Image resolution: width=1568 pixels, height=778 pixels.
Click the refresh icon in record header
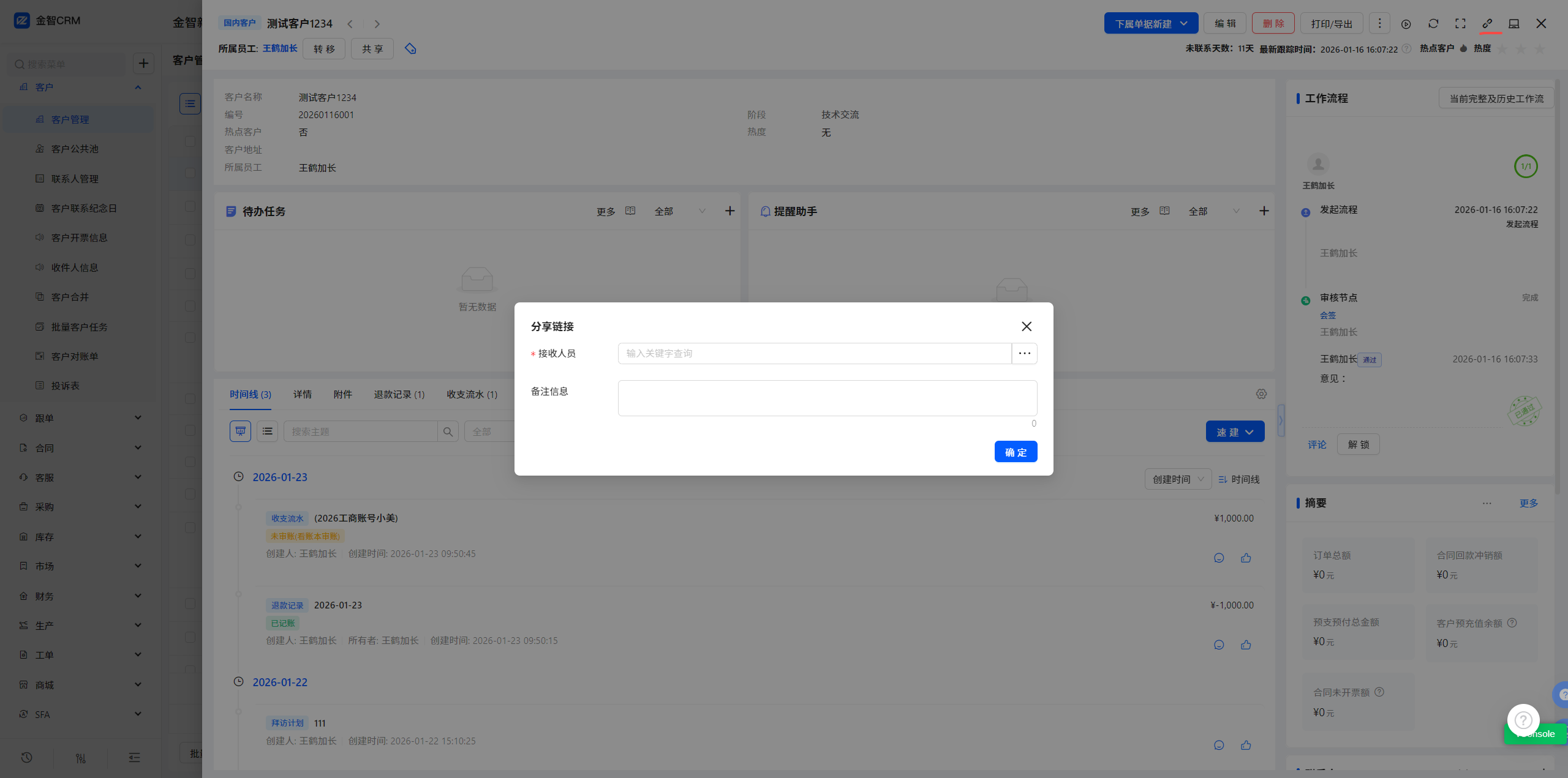pos(1433,23)
